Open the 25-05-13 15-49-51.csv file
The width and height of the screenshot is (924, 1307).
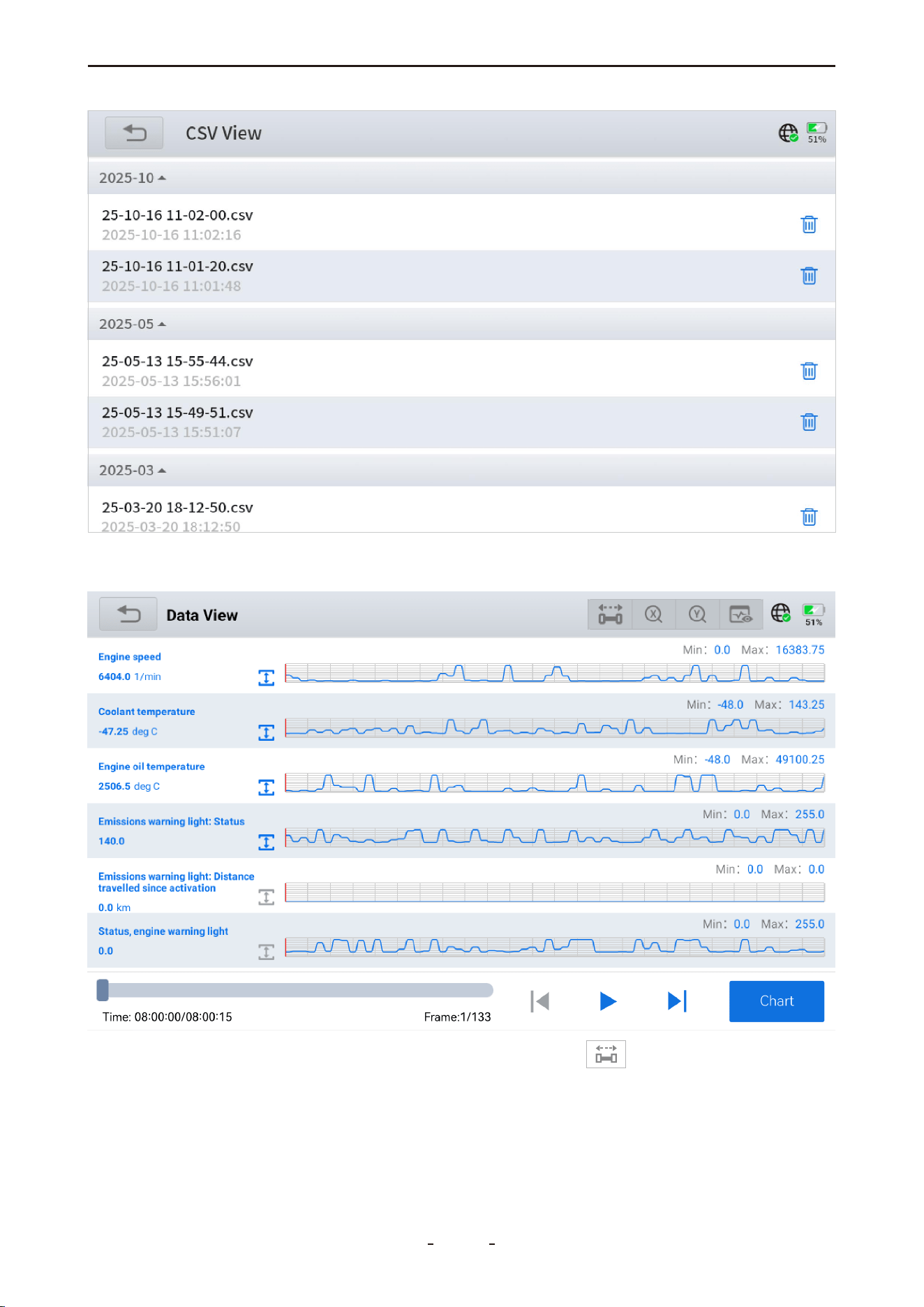coord(461,422)
